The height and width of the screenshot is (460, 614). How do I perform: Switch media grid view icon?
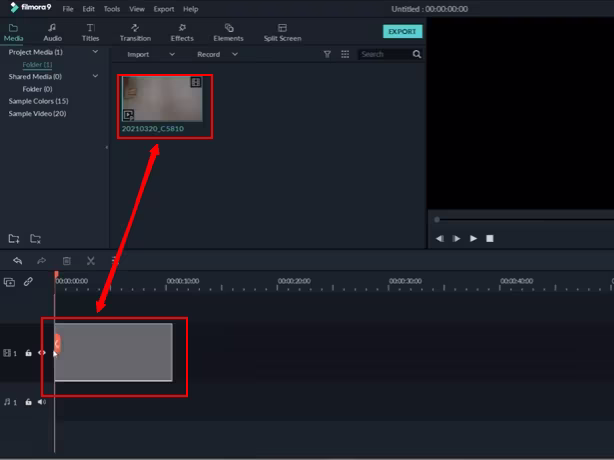(x=345, y=54)
